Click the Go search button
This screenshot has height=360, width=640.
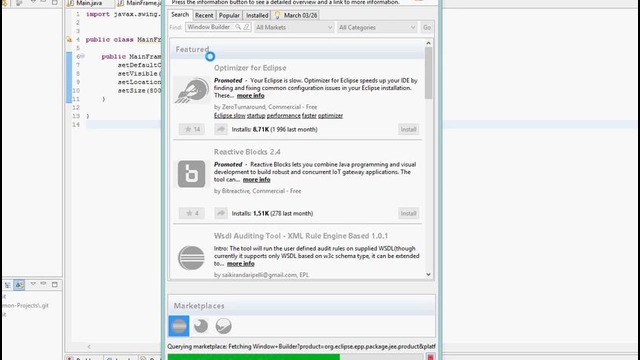click(427, 27)
